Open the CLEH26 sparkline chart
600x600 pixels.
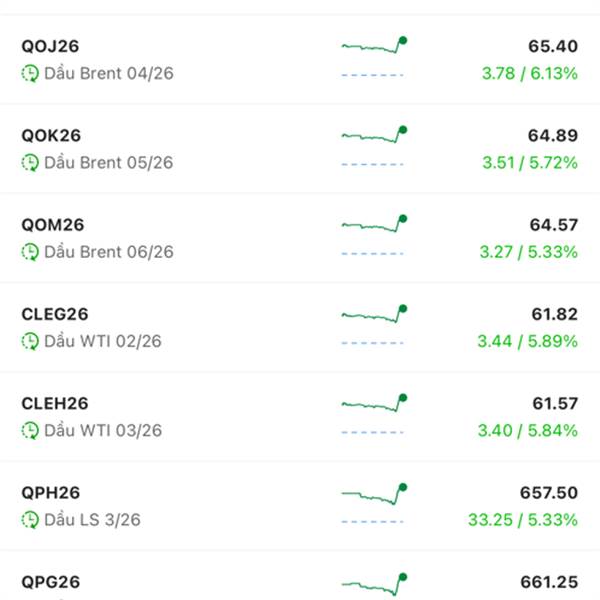click(x=374, y=403)
